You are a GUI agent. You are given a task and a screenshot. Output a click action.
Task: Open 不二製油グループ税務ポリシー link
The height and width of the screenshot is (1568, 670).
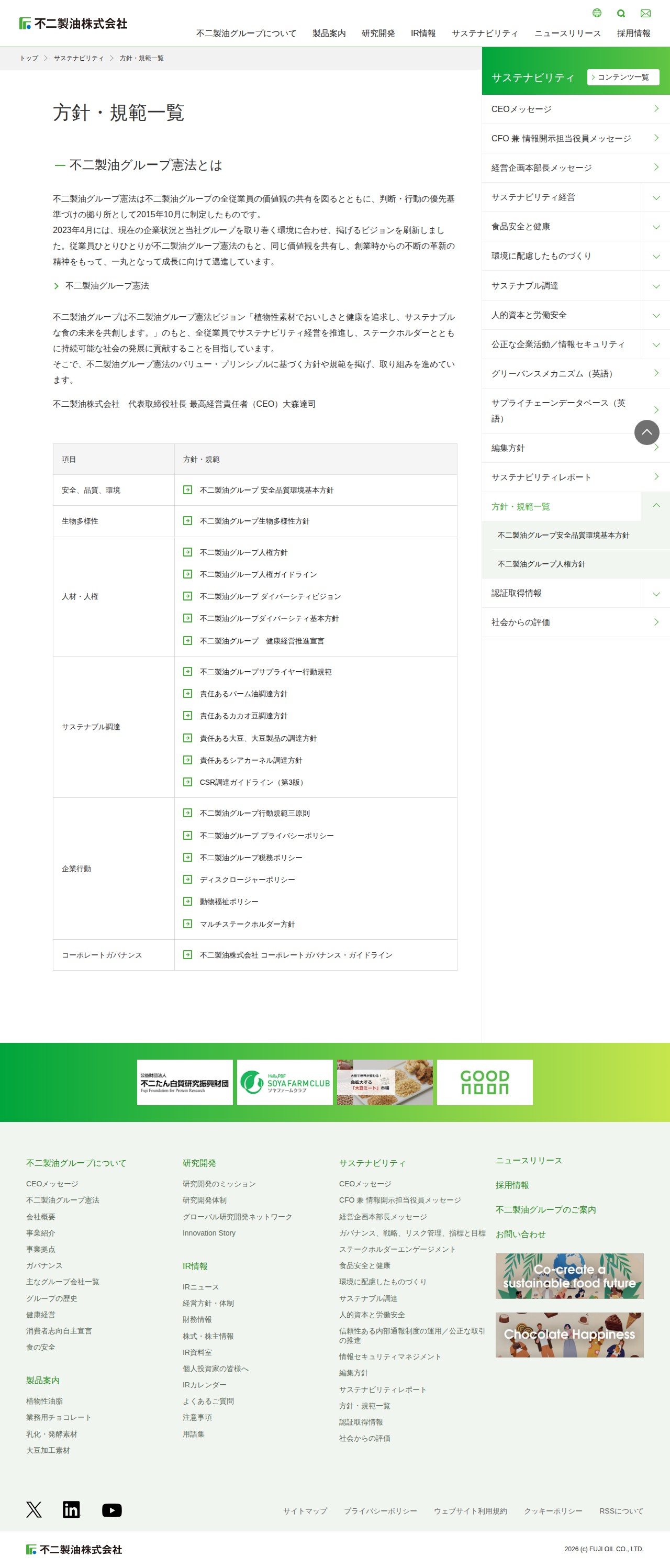(251, 858)
